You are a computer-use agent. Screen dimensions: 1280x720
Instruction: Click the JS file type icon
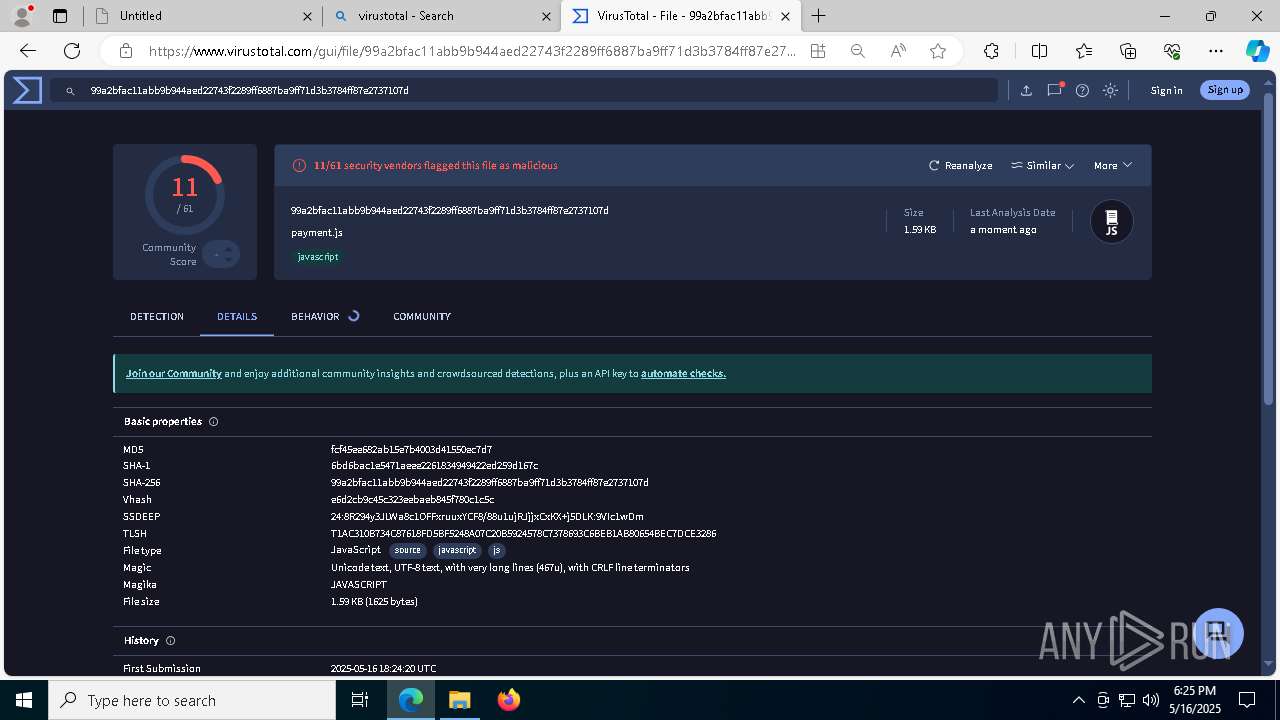pos(1111,222)
